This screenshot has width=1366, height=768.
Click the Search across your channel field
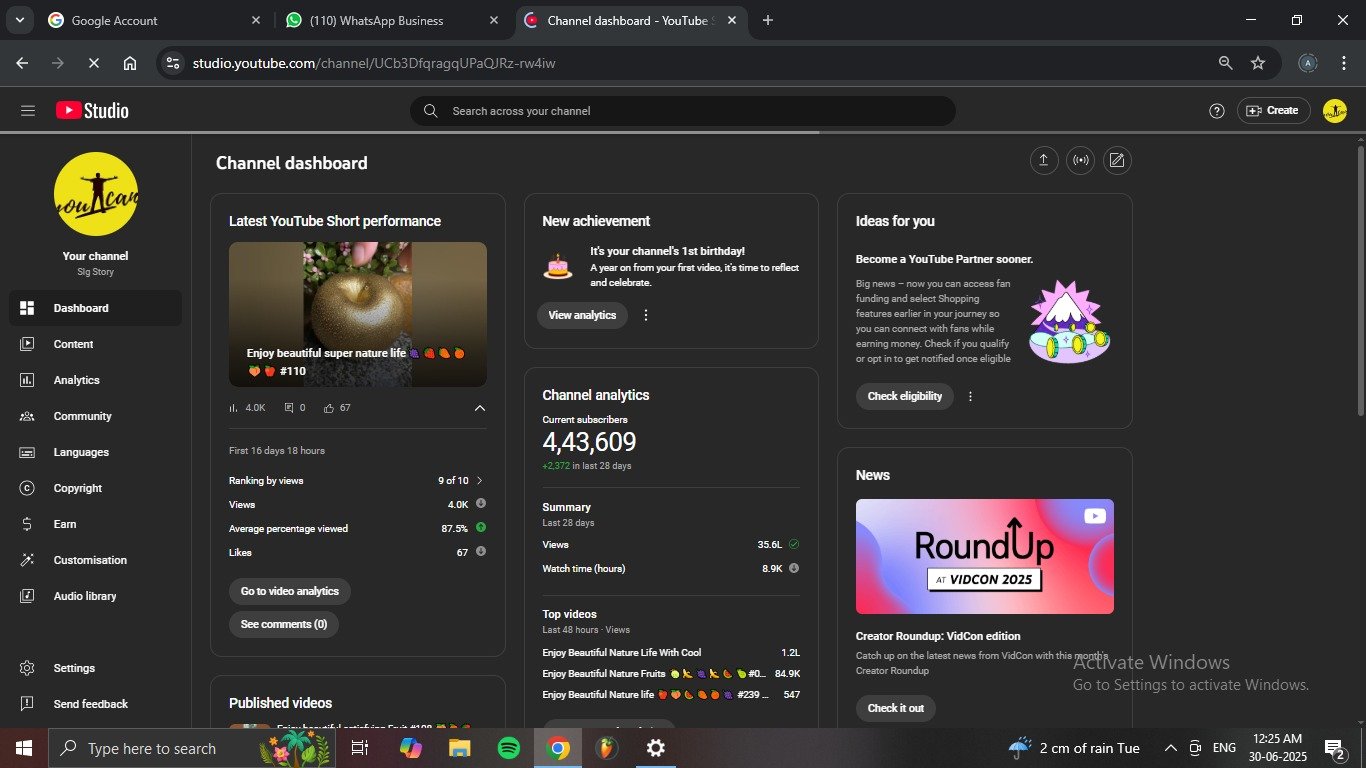[683, 111]
